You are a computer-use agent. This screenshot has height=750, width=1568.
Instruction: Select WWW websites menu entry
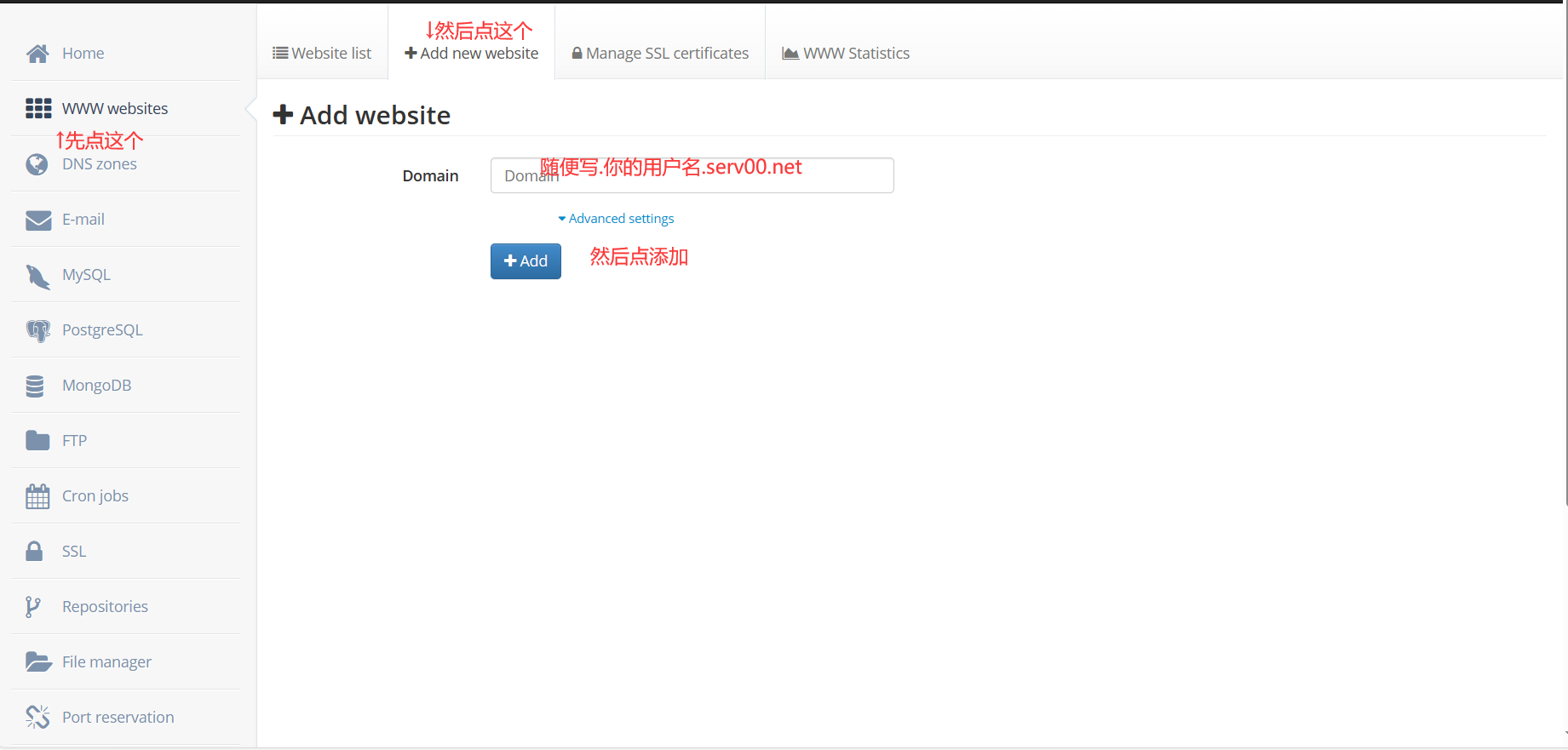(x=126, y=108)
